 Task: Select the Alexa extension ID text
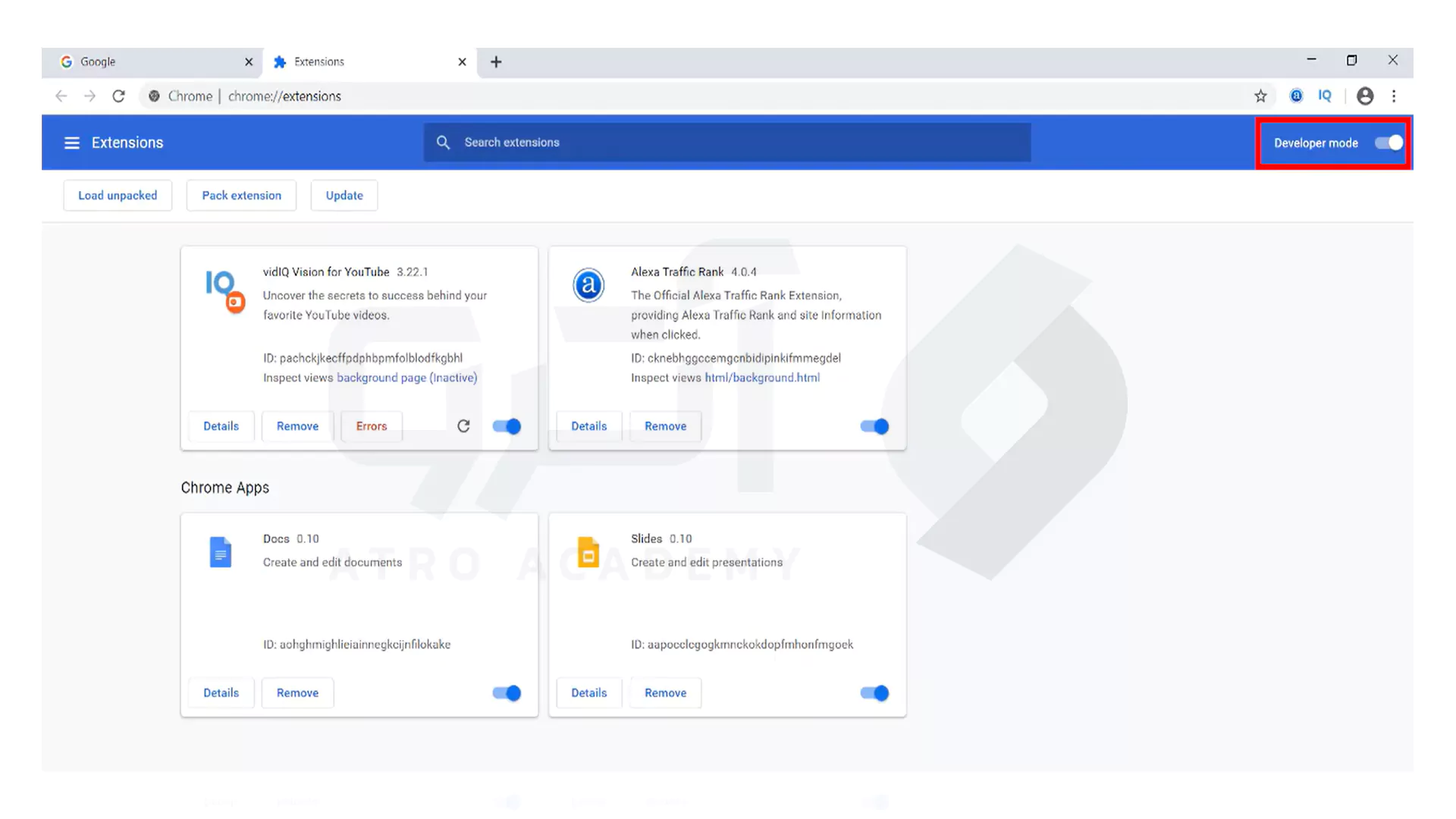point(736,358)
